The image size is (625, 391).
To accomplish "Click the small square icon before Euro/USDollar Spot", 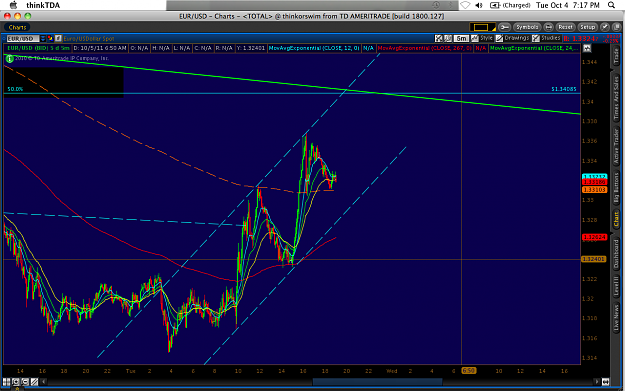I will (x=58, y=39).
